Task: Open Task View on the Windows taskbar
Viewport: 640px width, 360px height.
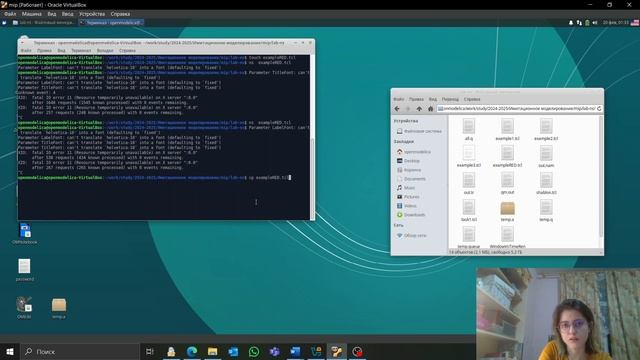Action: coord(150,351)
